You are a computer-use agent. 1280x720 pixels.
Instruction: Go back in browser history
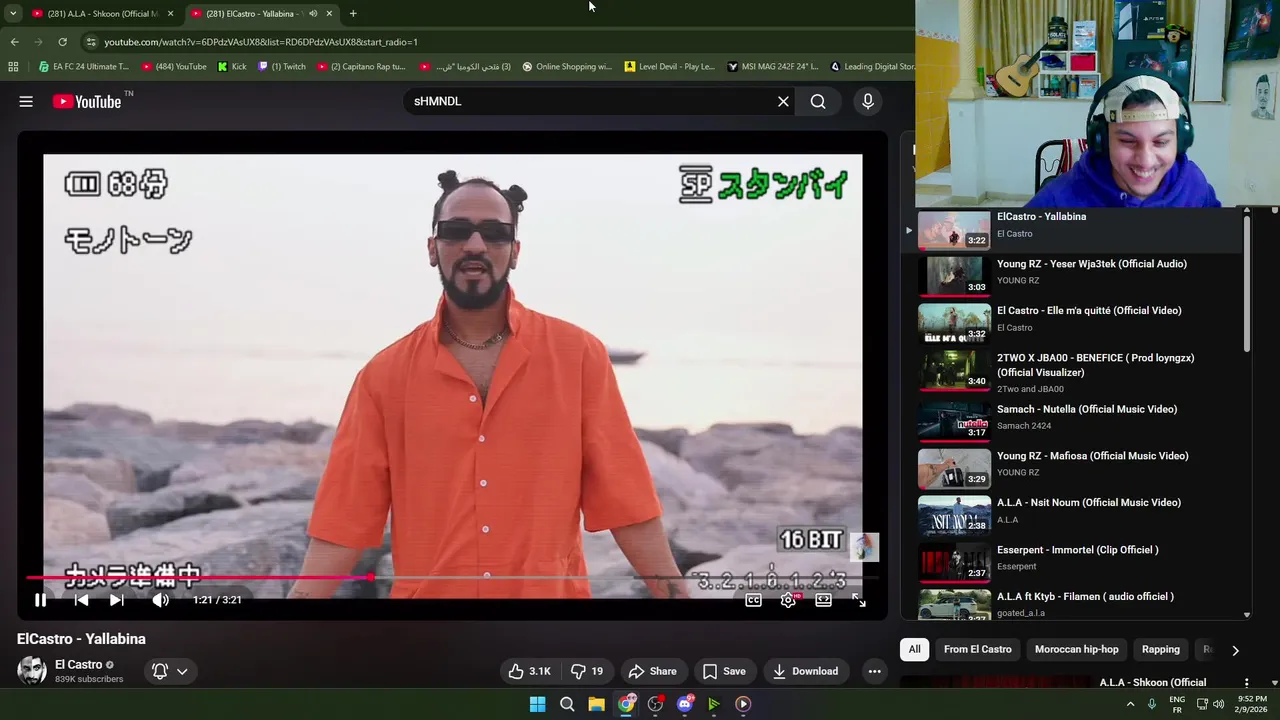pyautogui.click(x=14, y=42)
